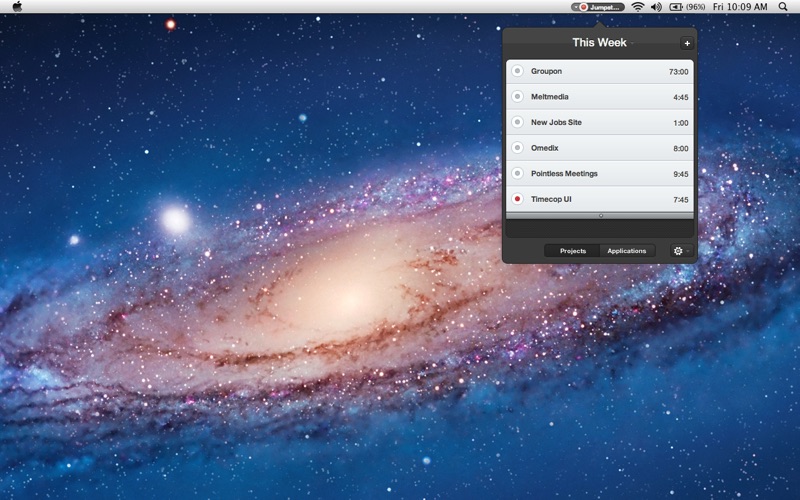Click the battery status icon
The image size is (800, 500).
[x=676, y=7]
